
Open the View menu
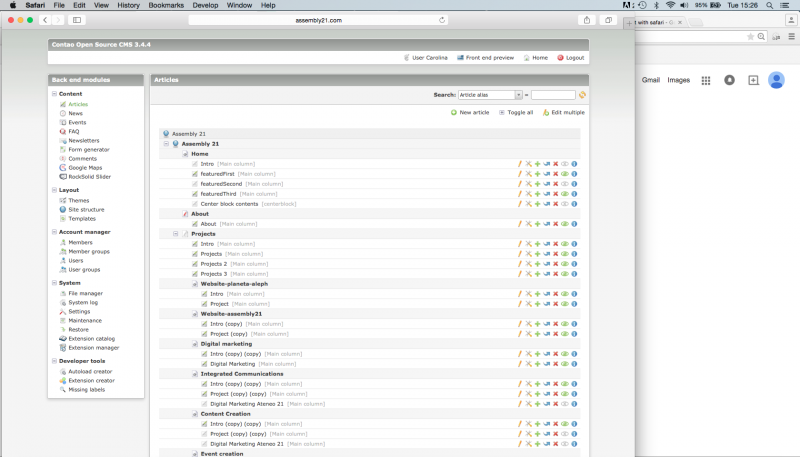[x=101, y=5]
